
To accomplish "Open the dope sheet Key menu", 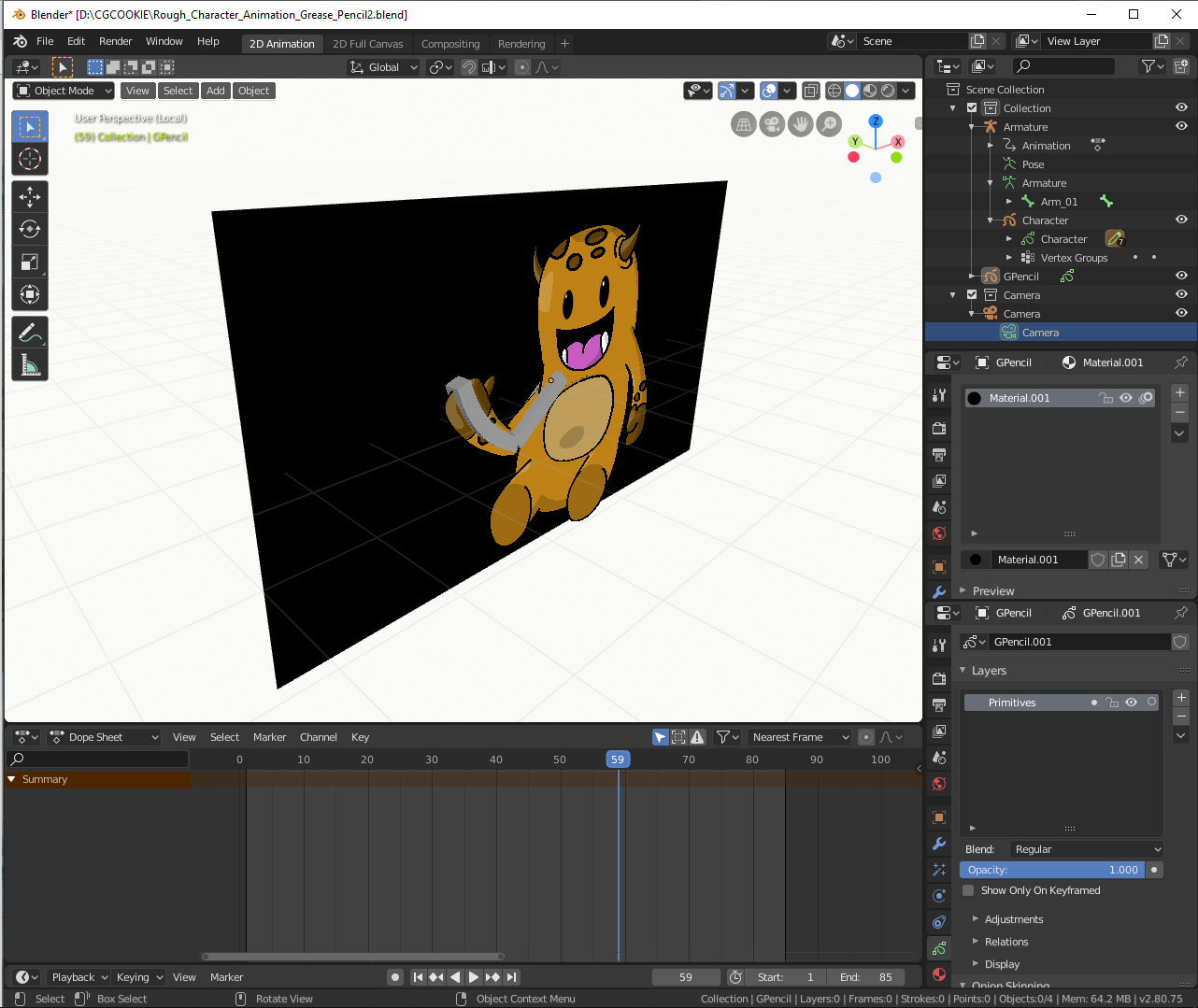I will (x=360, y=737).
